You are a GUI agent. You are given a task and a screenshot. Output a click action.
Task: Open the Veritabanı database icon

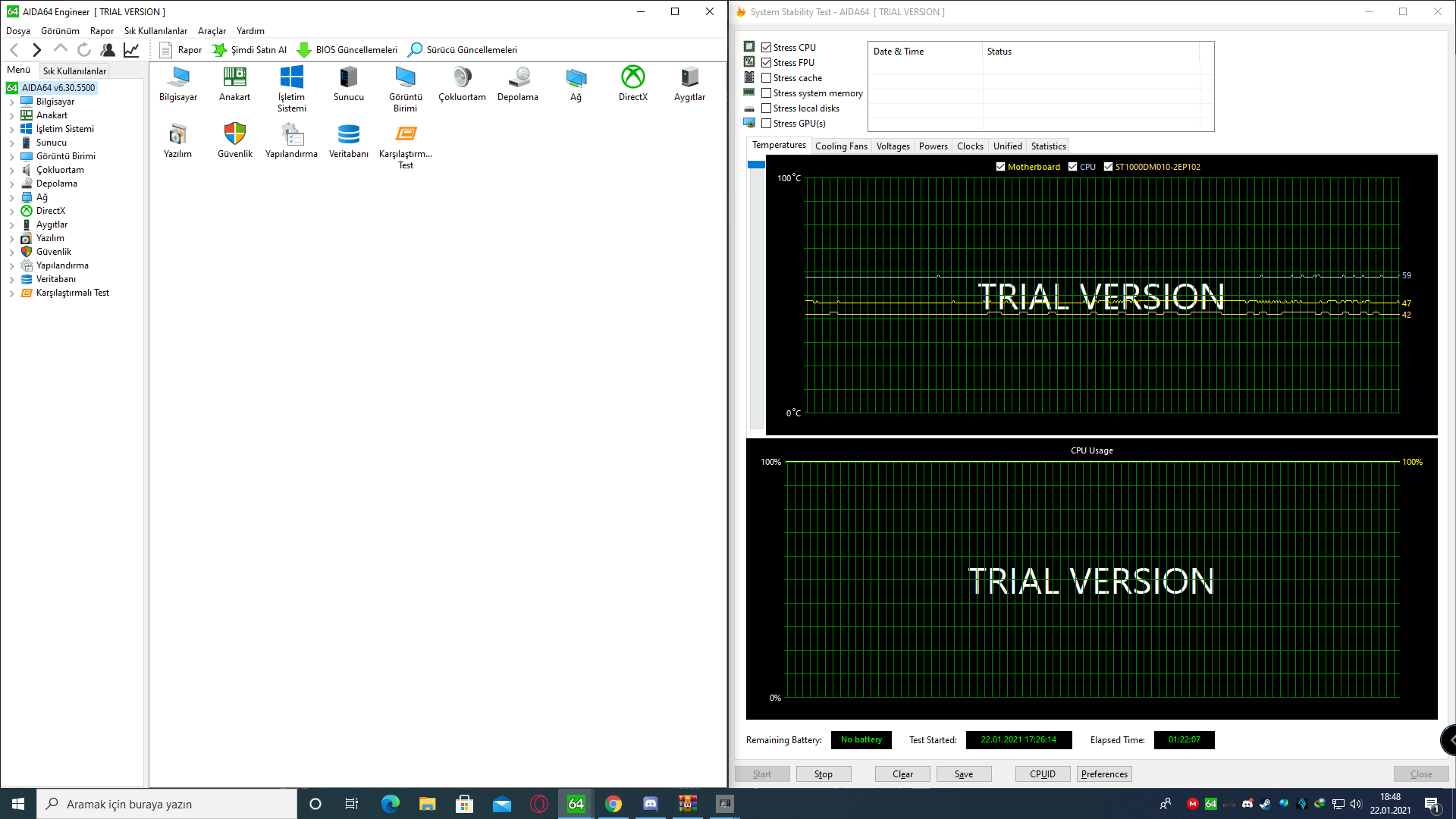[x=348, y=135]
